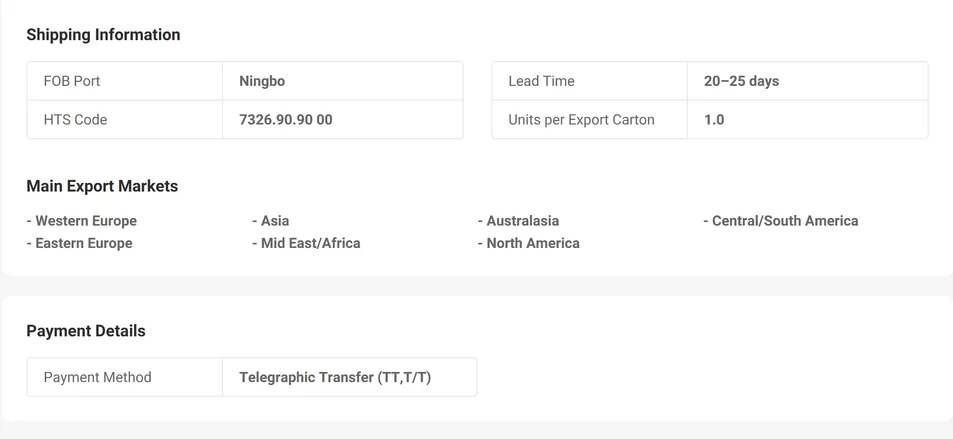
Task: Select the HTS Code label
Action: [x=75, y=120]
